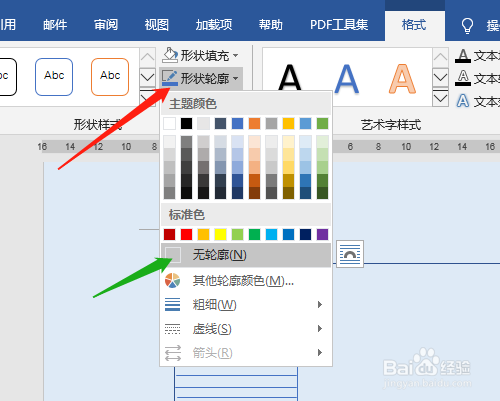Pick the dark red standard color
500x401 pixels.
click(169, 234)
